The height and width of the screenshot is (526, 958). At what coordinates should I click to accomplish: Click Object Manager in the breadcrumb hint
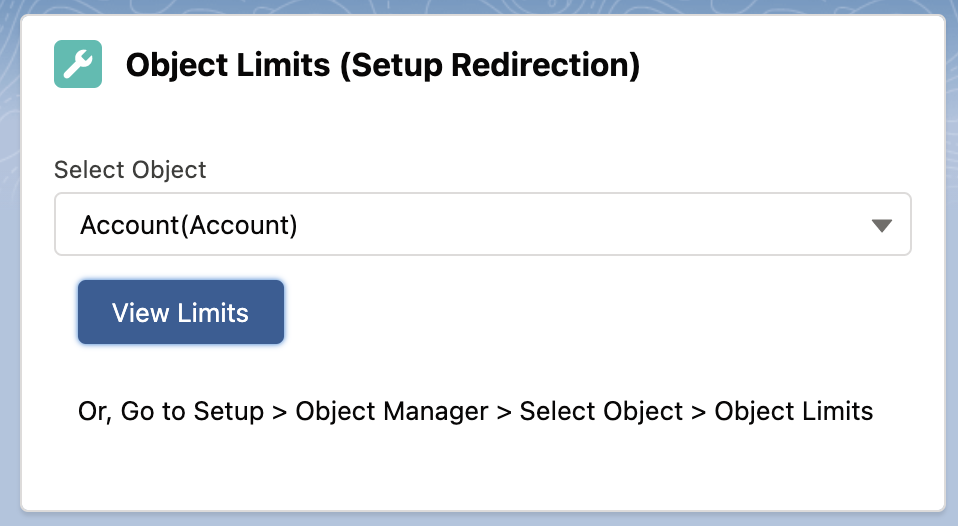pos(392,411)
